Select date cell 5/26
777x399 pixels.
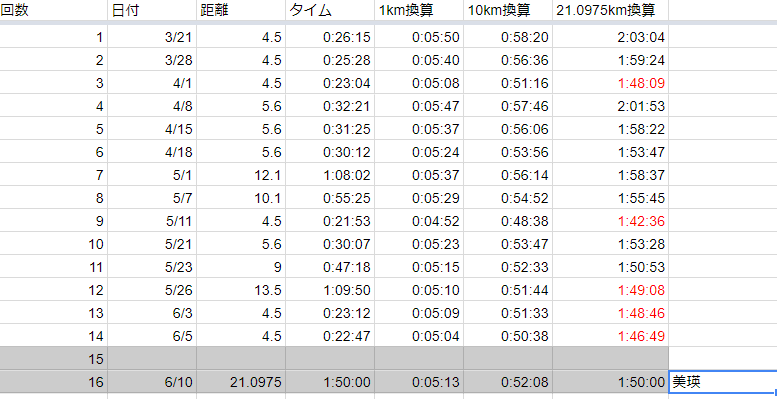click(x=152, y=289)
